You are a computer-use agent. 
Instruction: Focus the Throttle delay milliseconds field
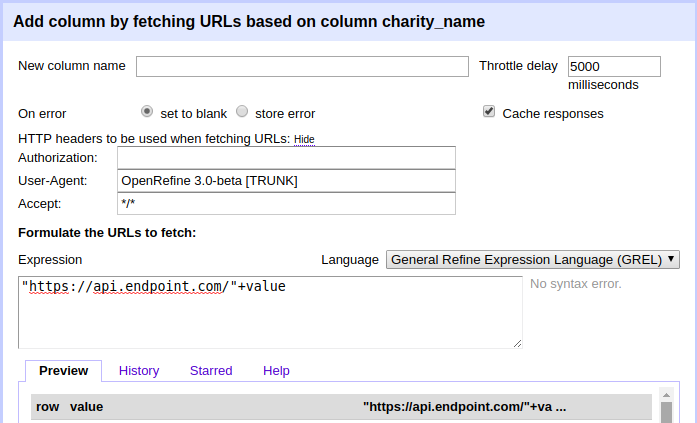[x=614, y=67]
